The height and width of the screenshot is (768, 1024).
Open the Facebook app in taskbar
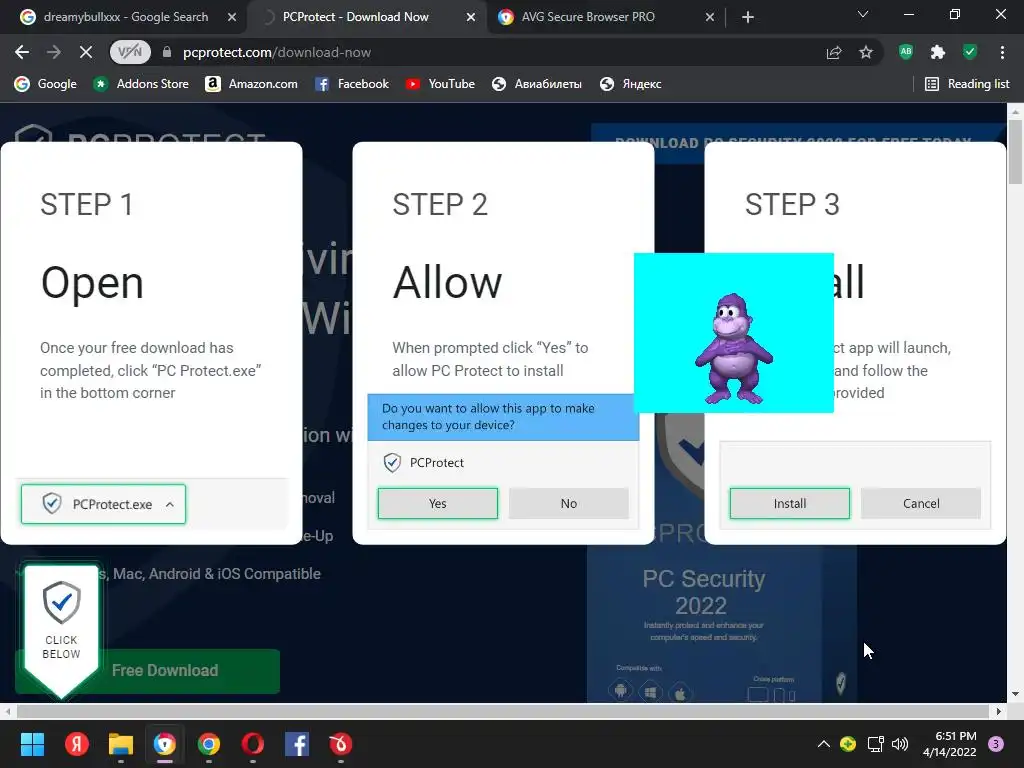click(297, 744)
